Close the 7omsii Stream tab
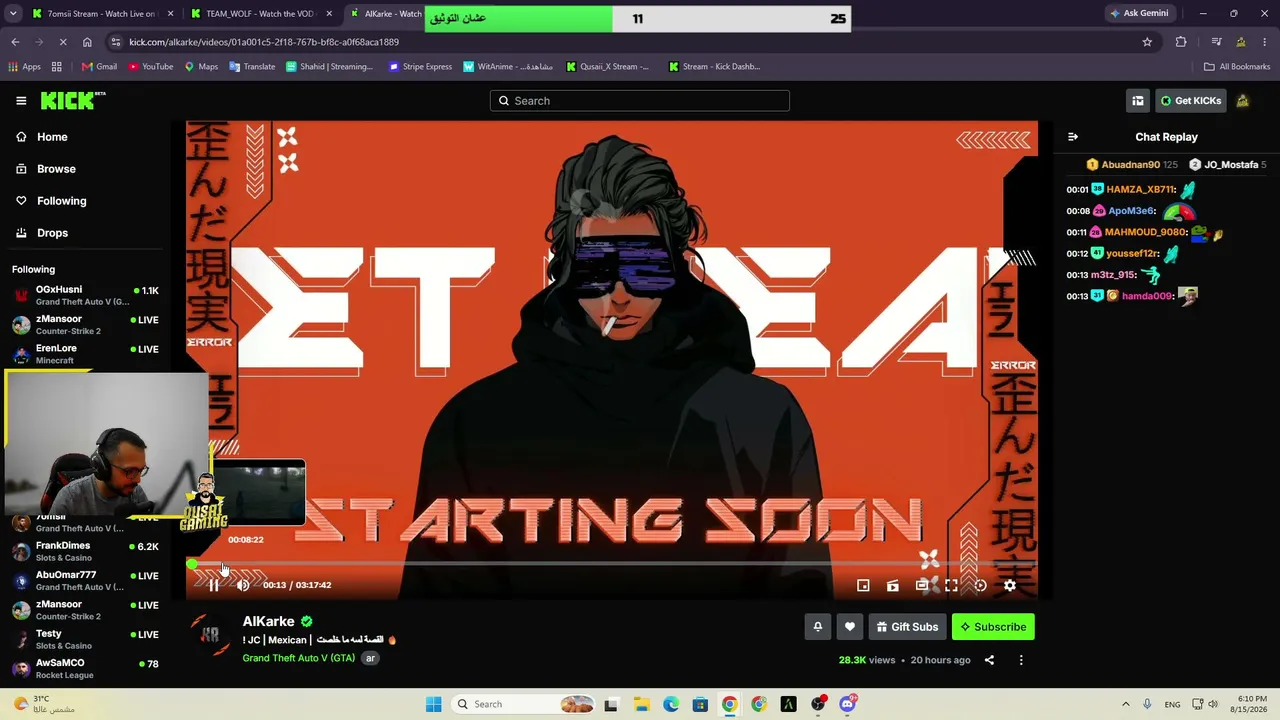The image size is (1280, 720). (x=171, y=14)
